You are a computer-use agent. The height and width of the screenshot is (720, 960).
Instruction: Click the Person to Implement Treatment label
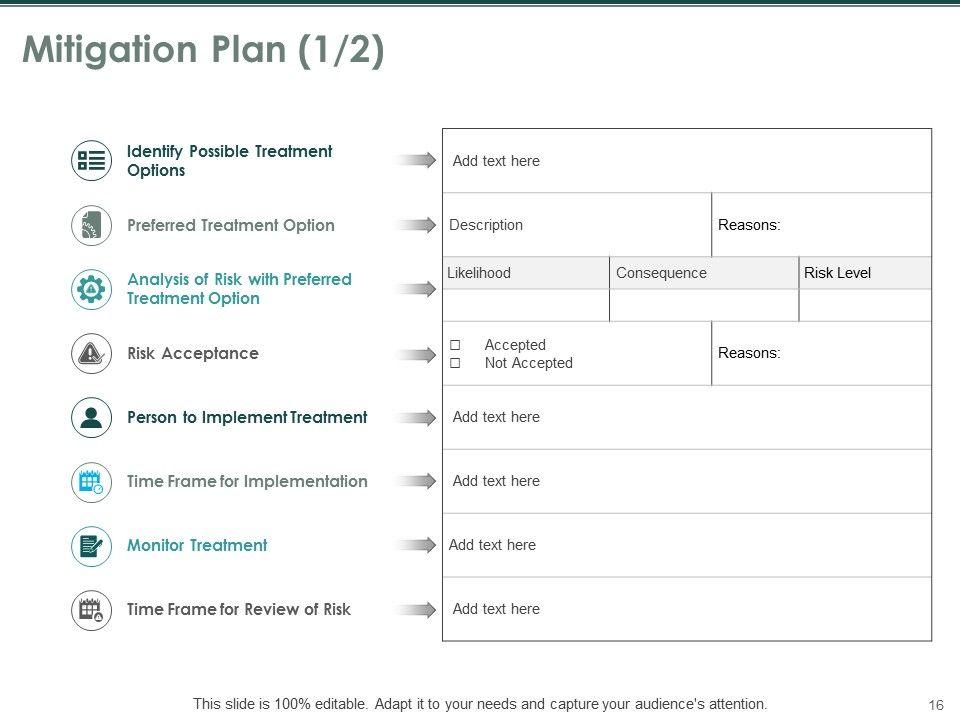click(x=247, y=417)
